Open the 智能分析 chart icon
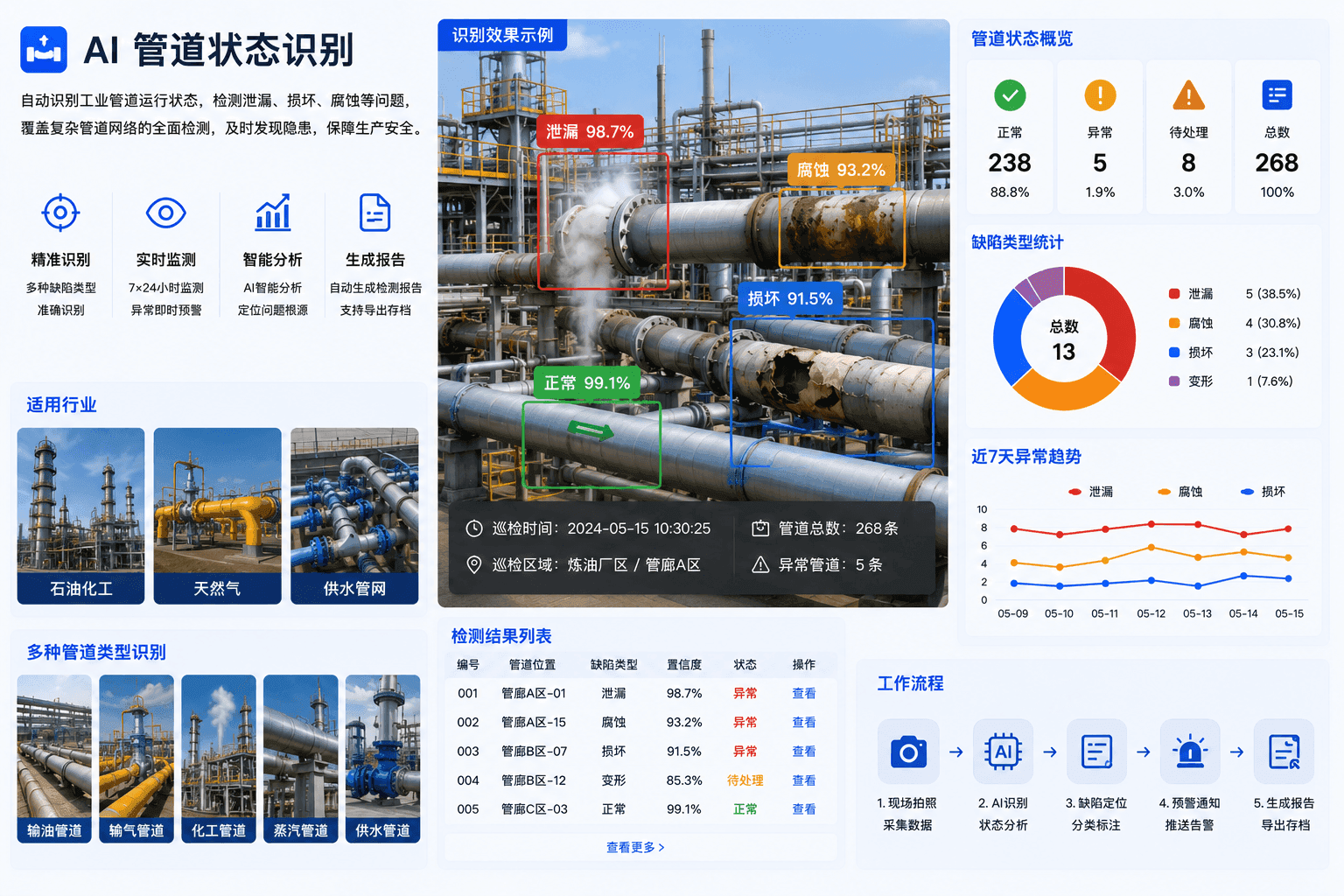This screenshot has height=896, width=1344. (x=273, y=213)
